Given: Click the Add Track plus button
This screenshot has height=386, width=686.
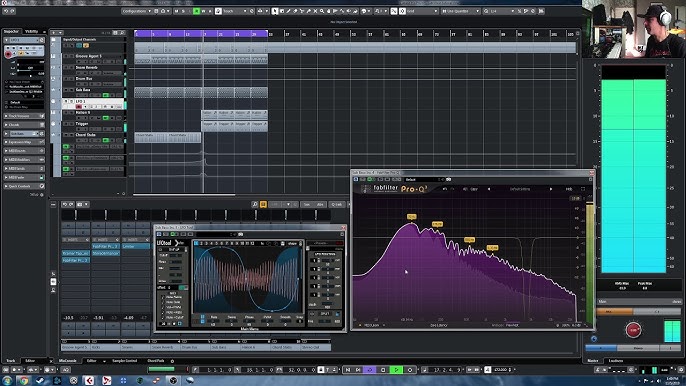Looking at the screenshot, I should click(x=53, y=32).
